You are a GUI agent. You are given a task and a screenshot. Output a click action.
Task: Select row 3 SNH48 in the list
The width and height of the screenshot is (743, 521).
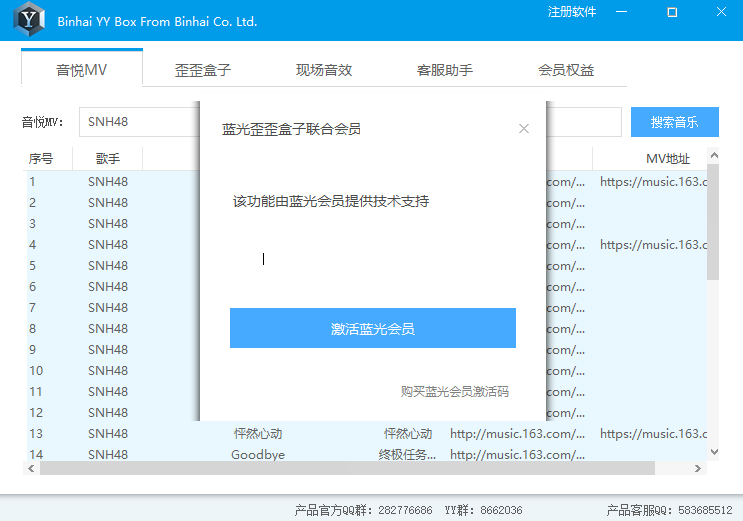pyautogui.click(x=108, y=223)
